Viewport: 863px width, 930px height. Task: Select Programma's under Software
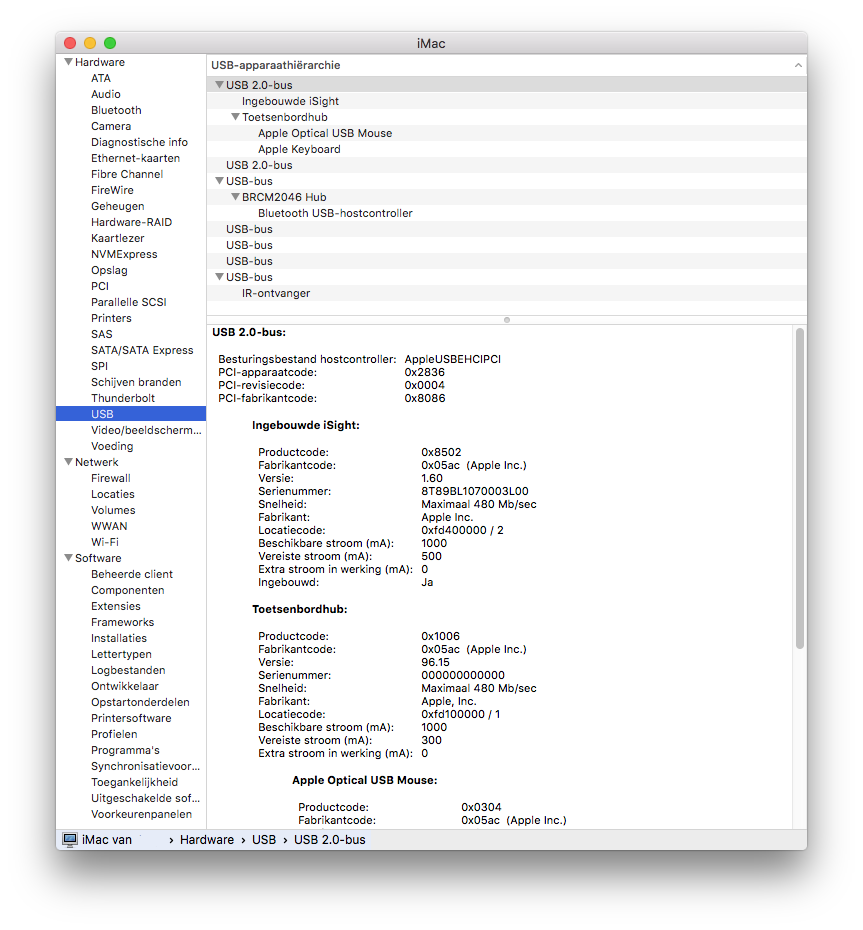point(125,750)
